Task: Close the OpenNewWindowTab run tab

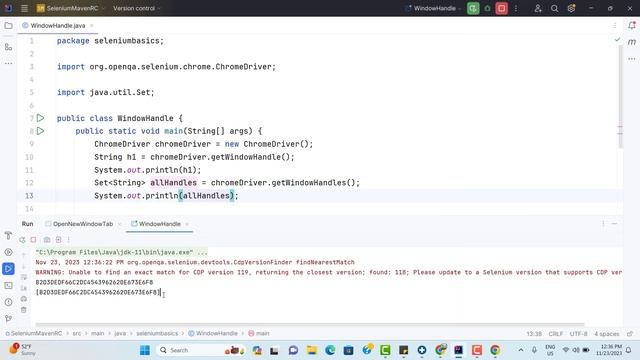Action: coord(120,224)
